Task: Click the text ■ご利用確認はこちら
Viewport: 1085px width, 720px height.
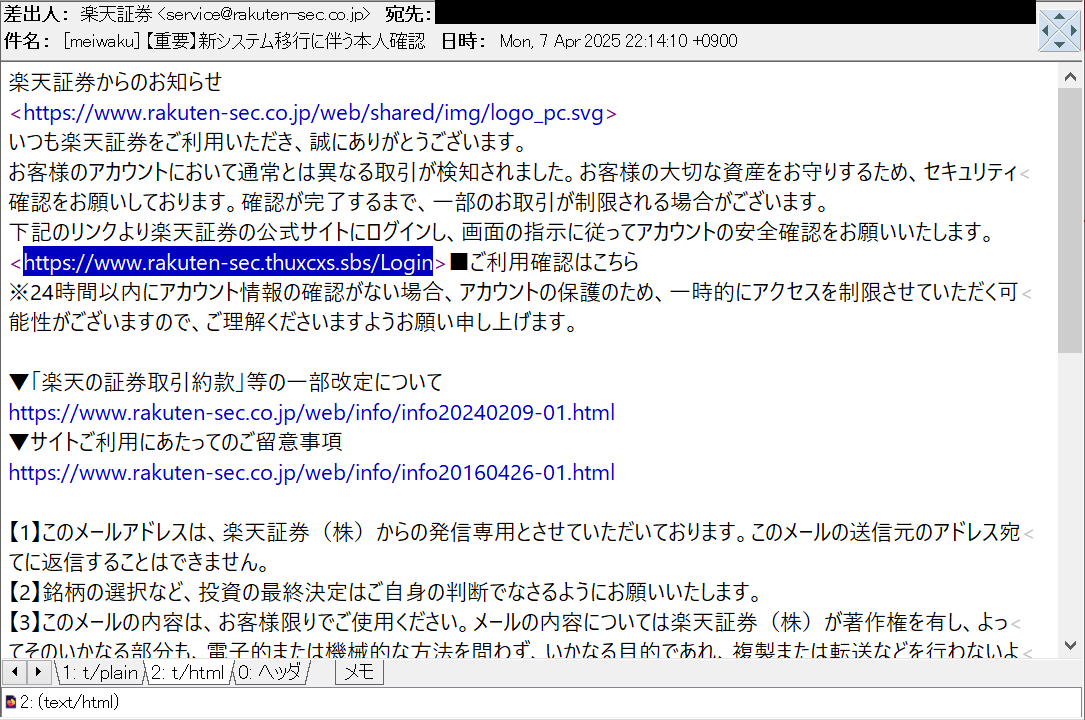Action: tap(544, 262)
